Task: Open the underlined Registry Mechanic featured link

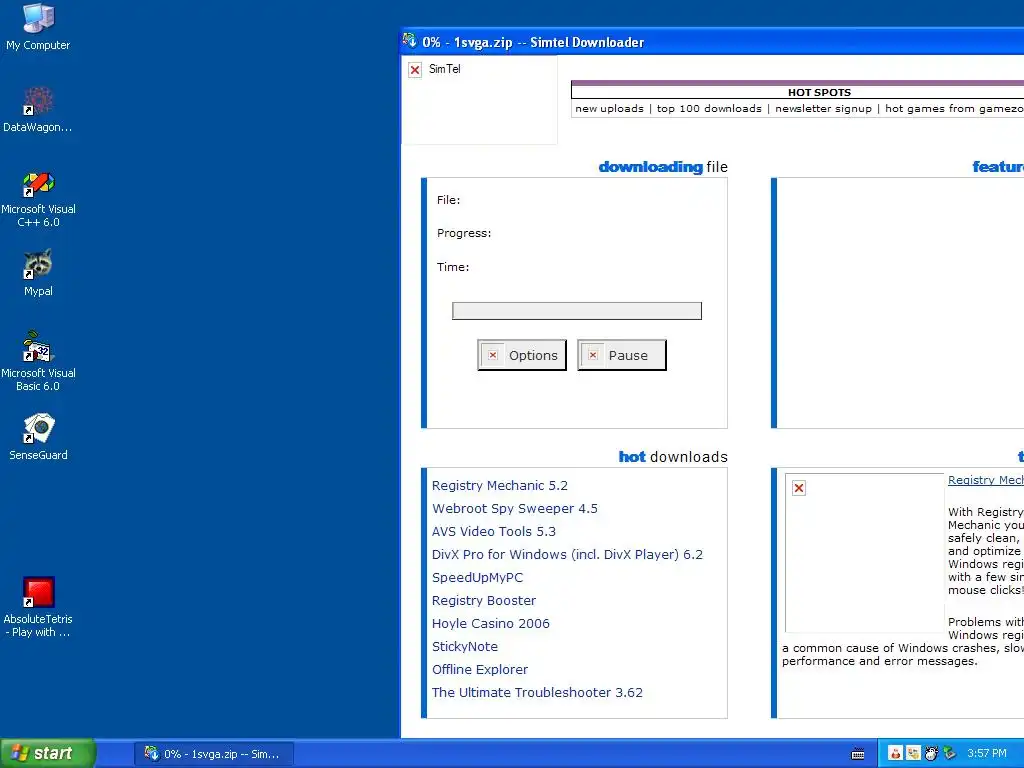Action: (x=985, y=480)
